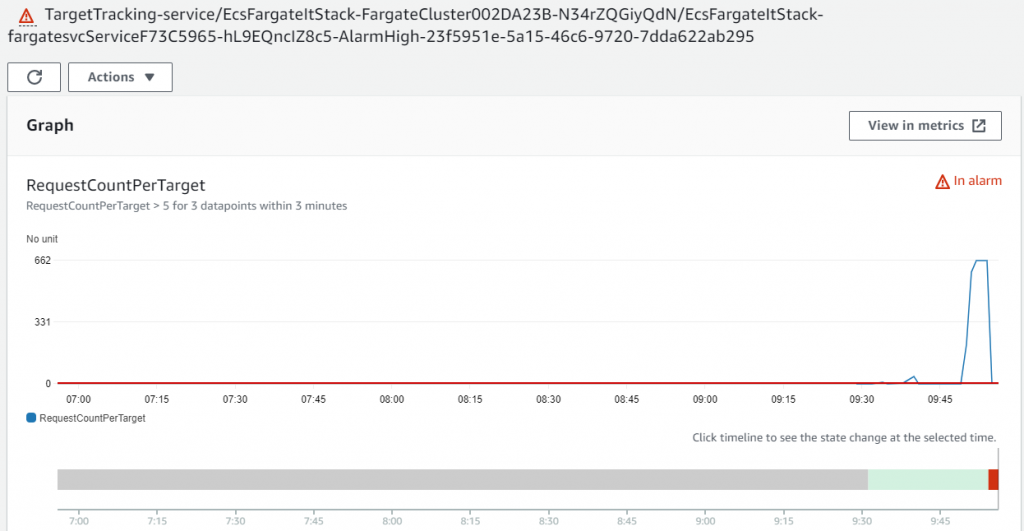The height and width of the screenshot is (531, 1024).
Task: Open View in metrics link
Action: click(925, 125)
